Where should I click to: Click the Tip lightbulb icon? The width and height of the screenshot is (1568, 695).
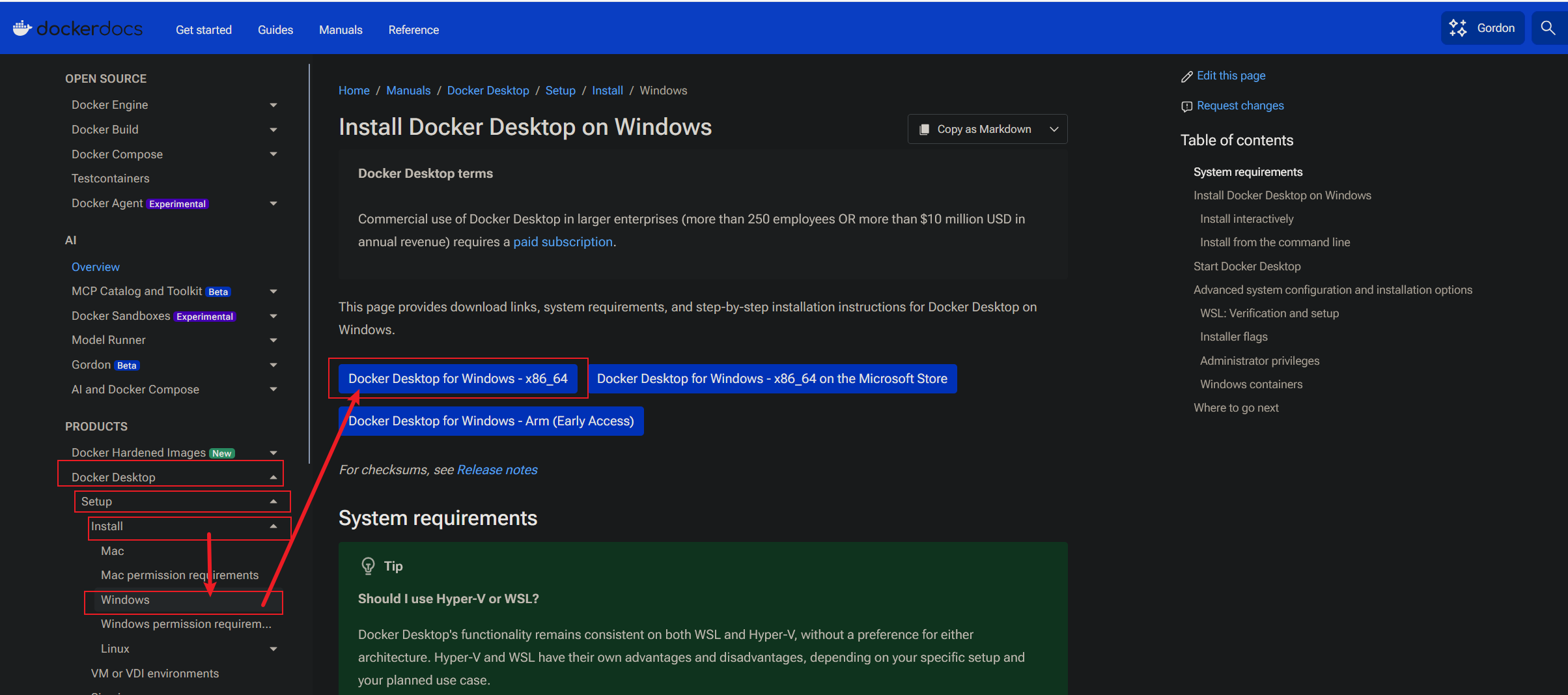pyautogui.click(x=368, y=565)
